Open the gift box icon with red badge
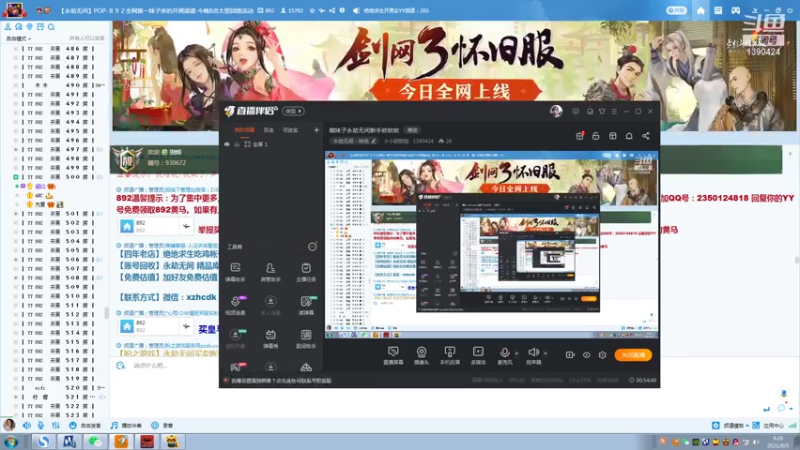This screenshot has height=450, width=800. click(580, 136)
